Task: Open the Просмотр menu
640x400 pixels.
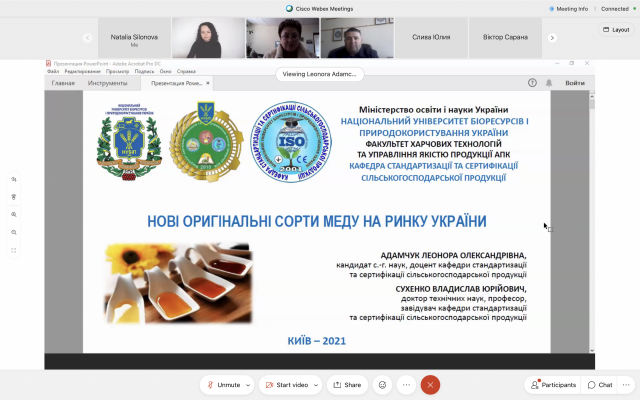Action: tap(118, 71)
